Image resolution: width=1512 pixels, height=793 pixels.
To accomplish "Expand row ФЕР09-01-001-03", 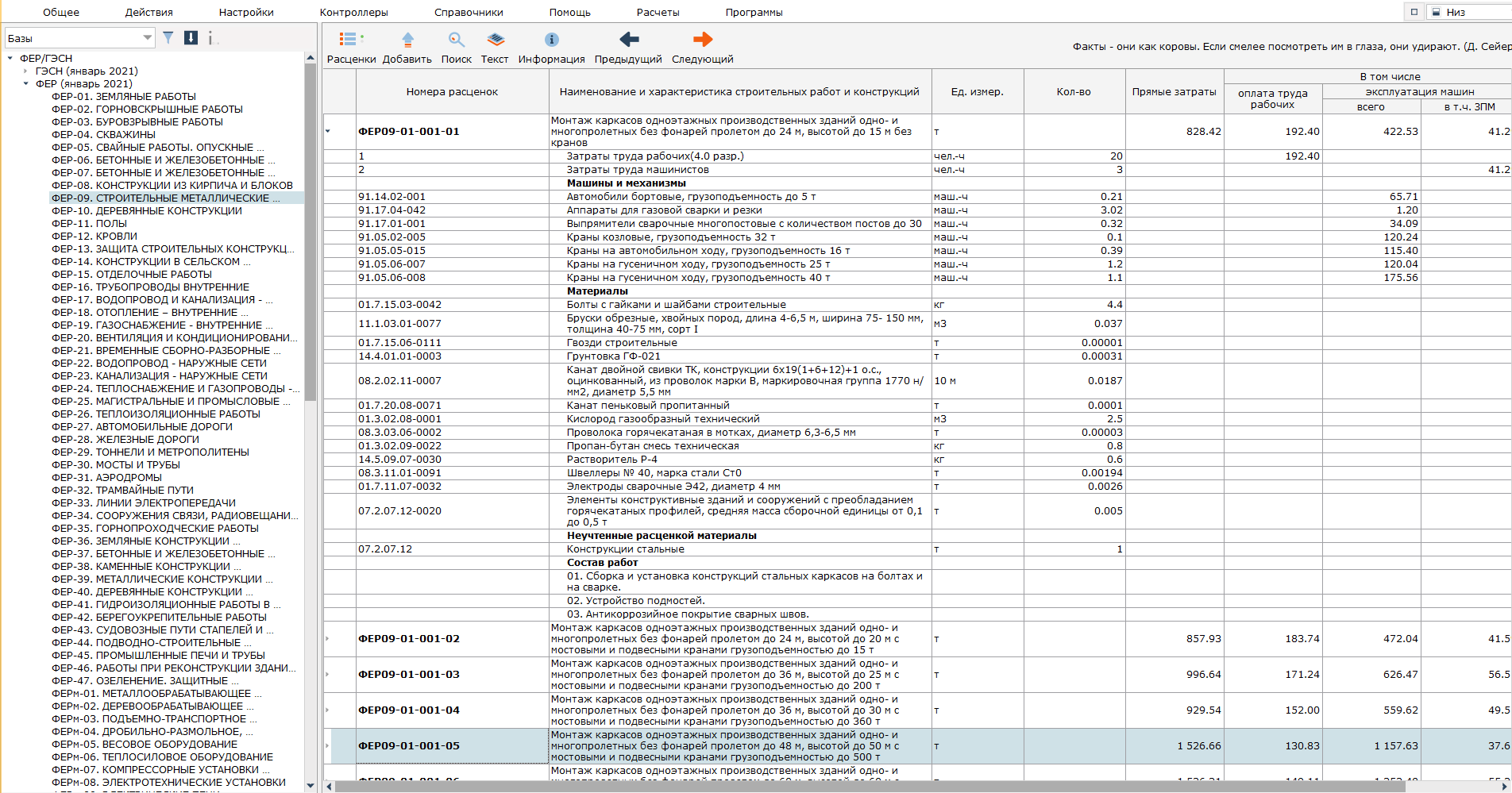I will [x=328, y=674].
